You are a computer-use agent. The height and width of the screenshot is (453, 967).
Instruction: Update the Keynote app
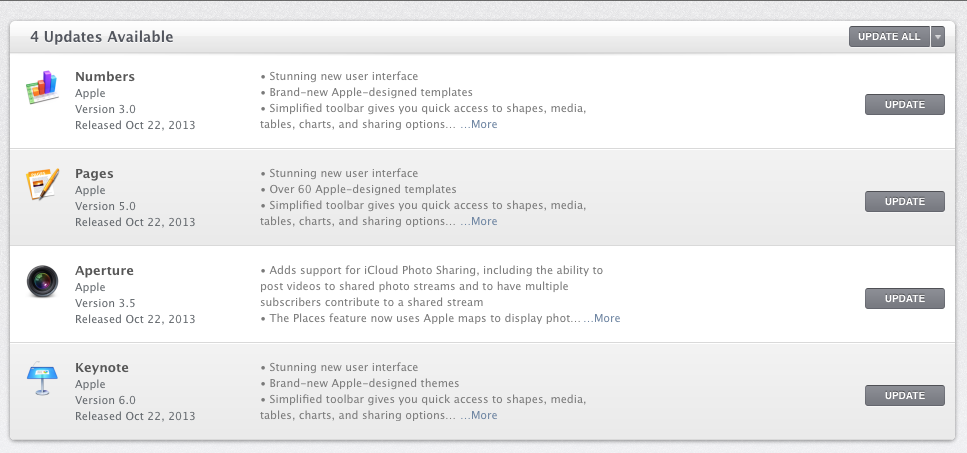click(x=904, y=395)
